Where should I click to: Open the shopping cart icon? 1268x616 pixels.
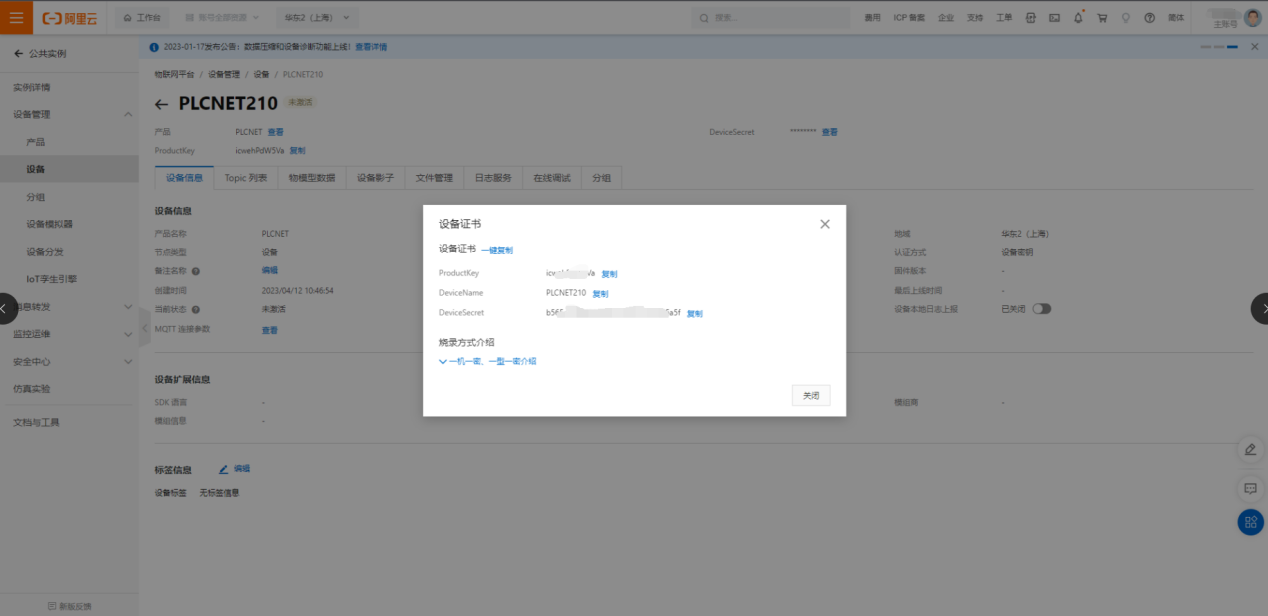point(1102,18)
